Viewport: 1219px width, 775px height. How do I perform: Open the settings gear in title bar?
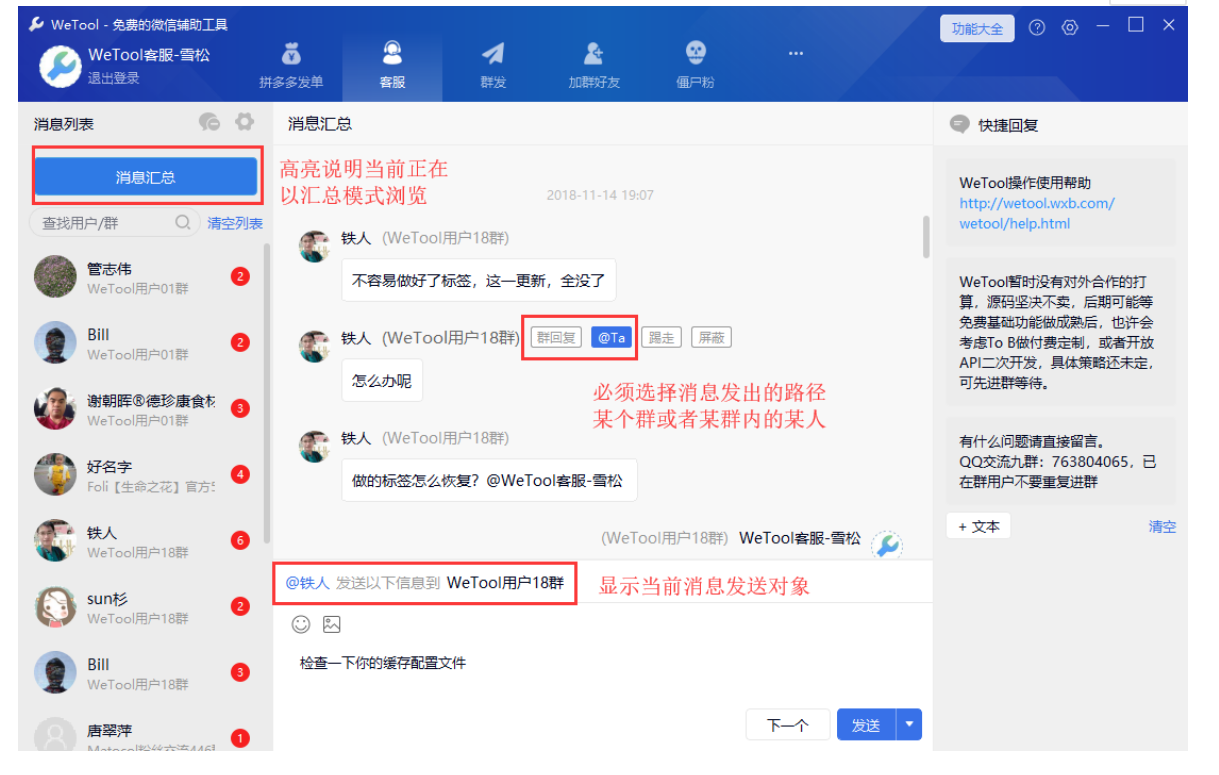point(1069,28)
